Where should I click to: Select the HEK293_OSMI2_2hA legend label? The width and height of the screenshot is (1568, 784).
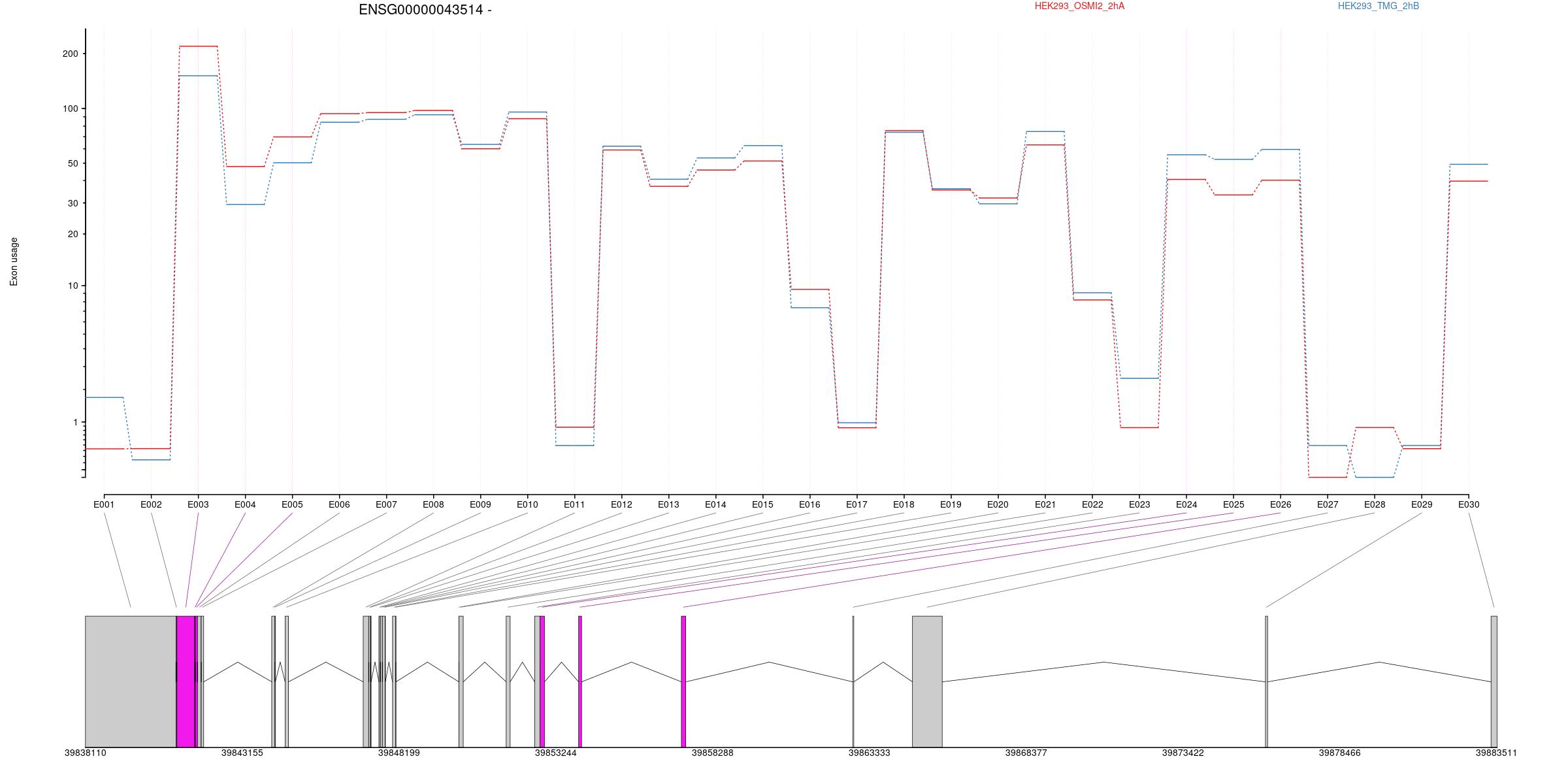(1079, 6)
